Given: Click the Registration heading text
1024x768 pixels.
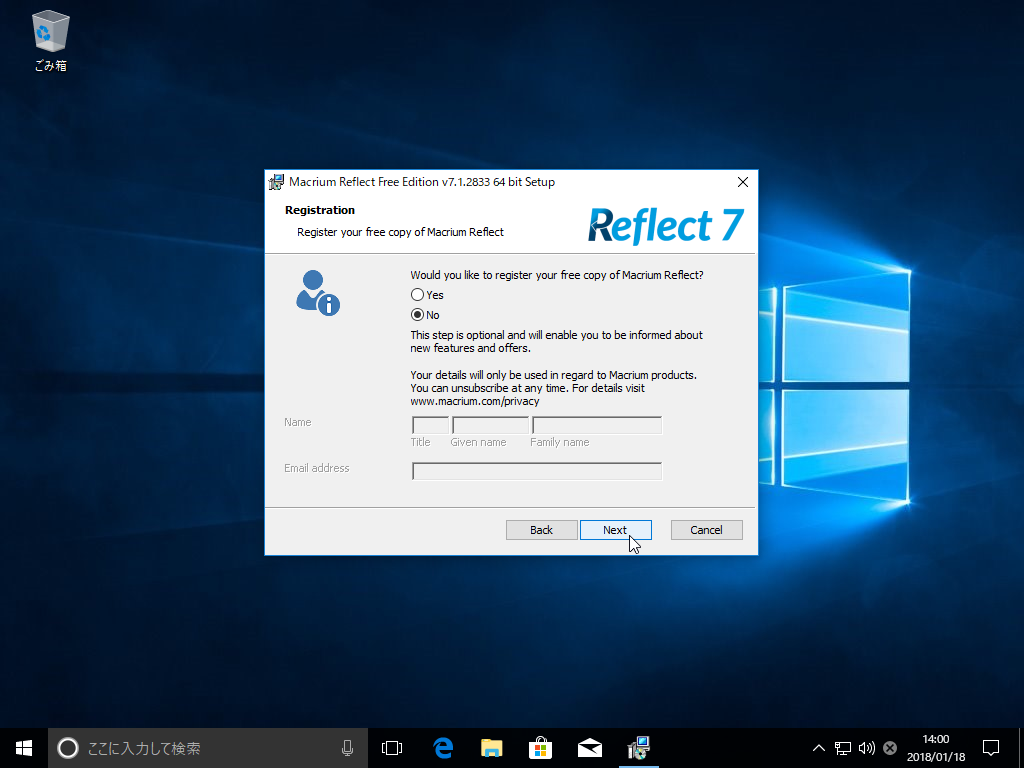Looking at the screenshot, I should pyautogui.click(x=320, y=210).
